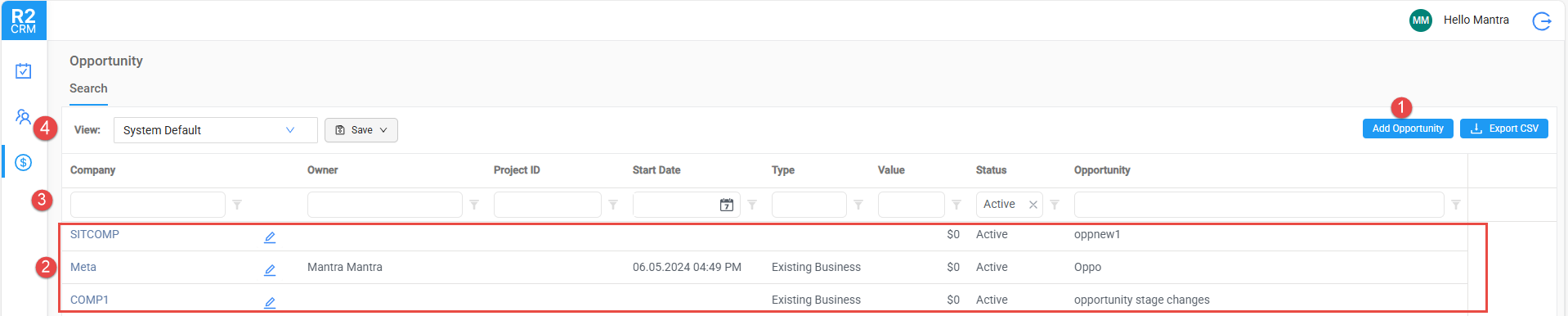Viewport: 1568px width, 316px height.
Task: Click the Type filter input field
Action: (x=809, y=205)
